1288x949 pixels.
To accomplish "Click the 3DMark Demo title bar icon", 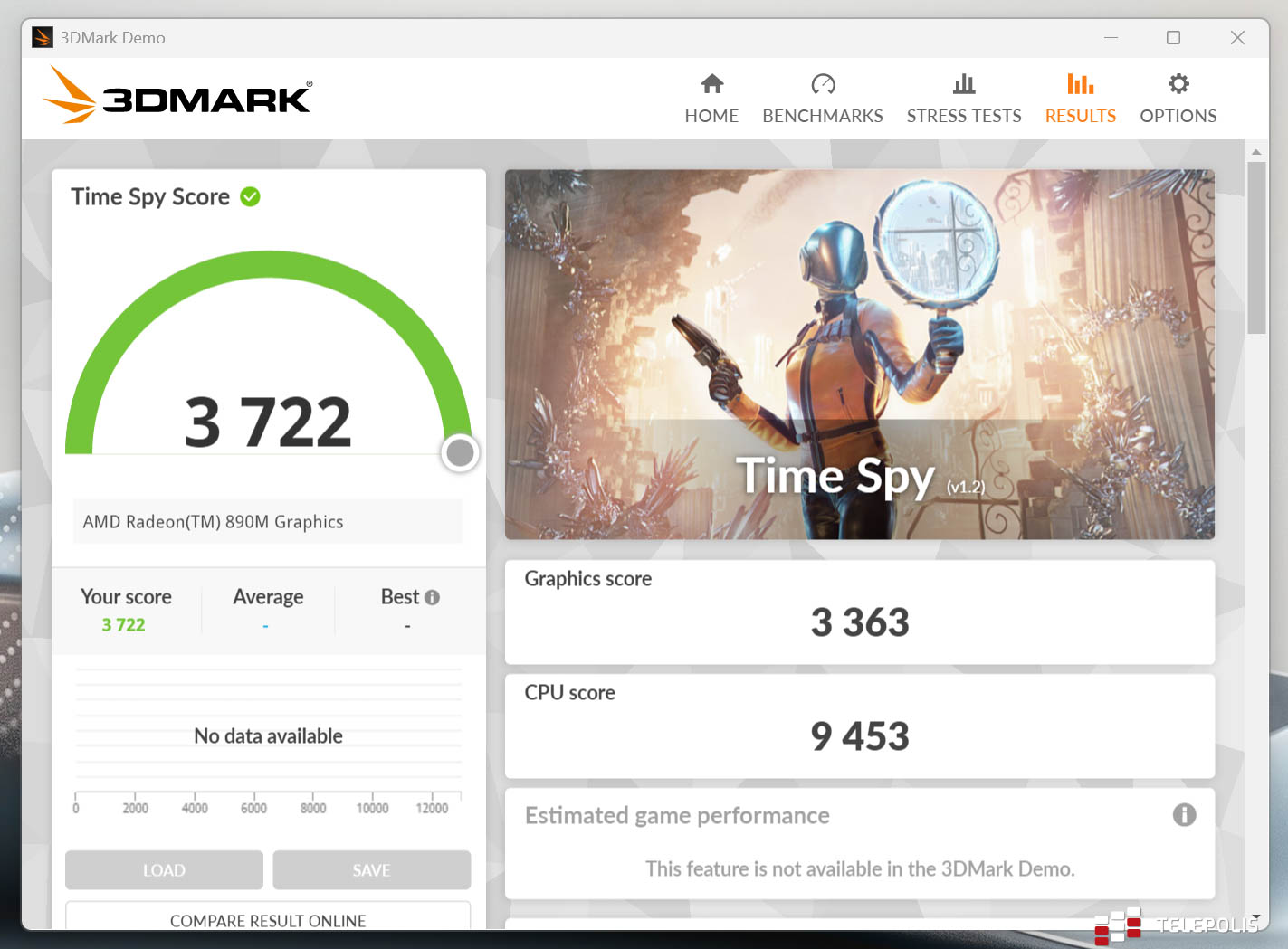I will (x=42, y=37).
